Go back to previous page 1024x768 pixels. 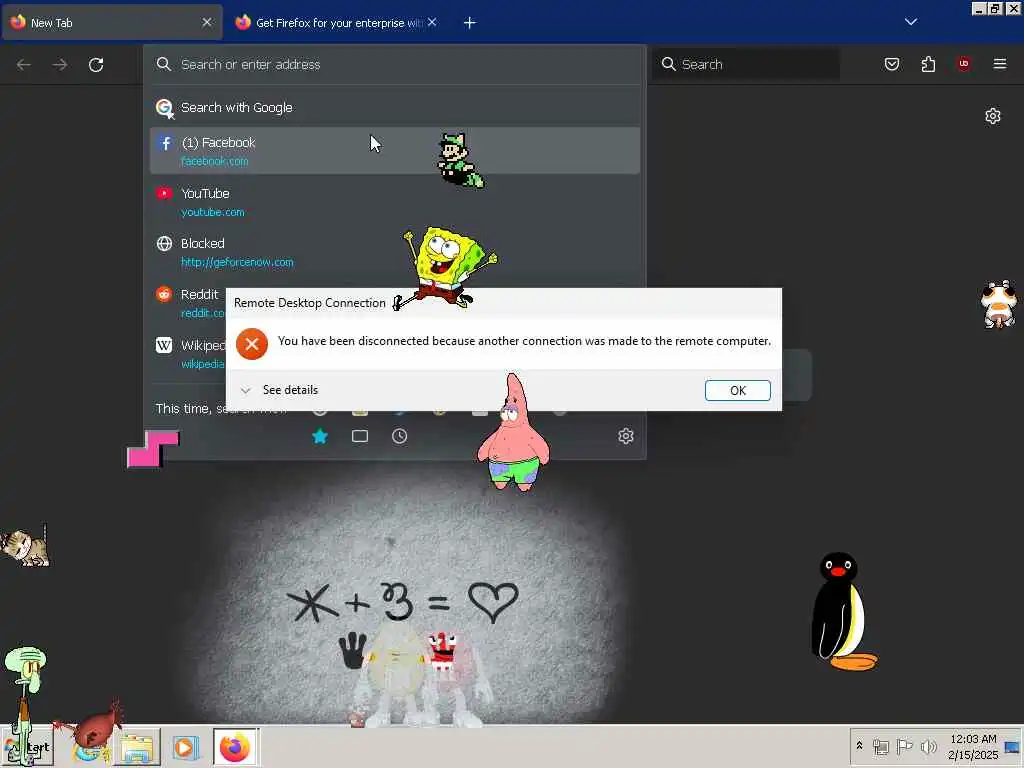click(x=24, y=65)
